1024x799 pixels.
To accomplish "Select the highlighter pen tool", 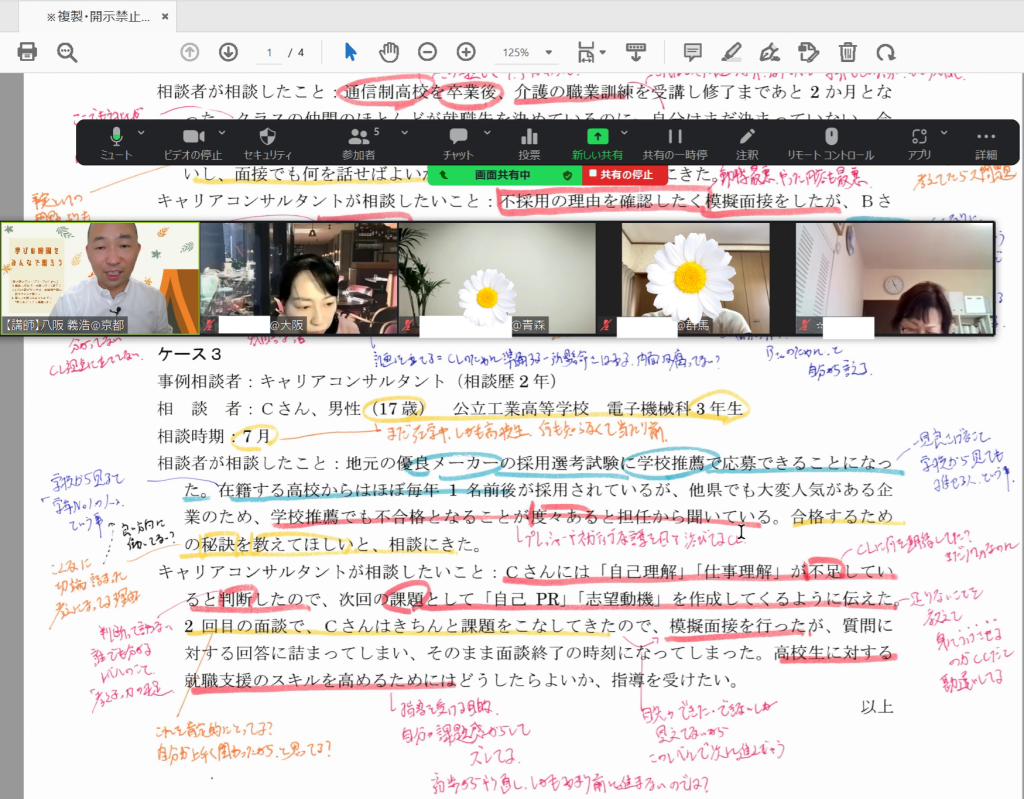I will click(731, 52).
